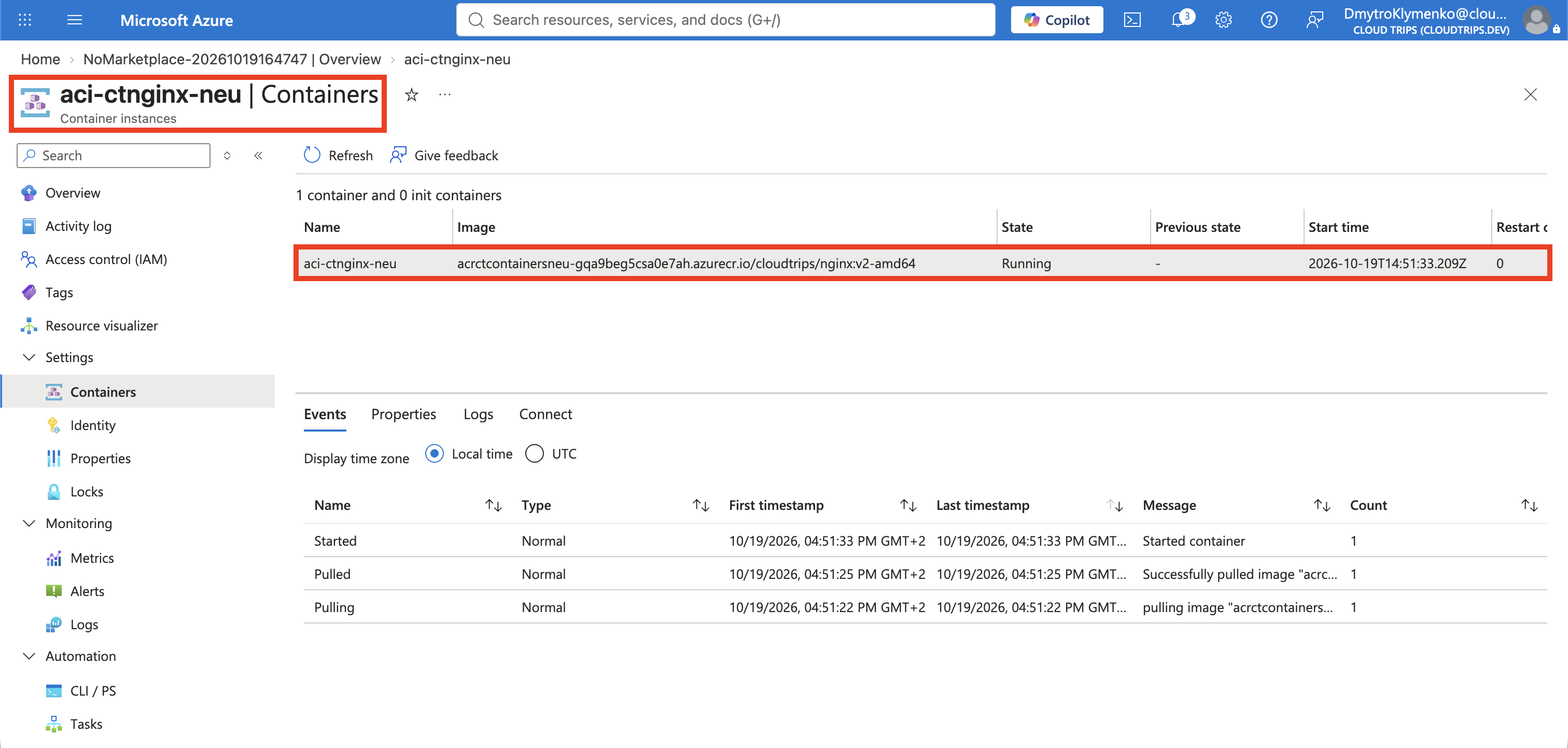Open portal settings gear
Viewport: 1568px width, 748px height.
pos(1224,20)
